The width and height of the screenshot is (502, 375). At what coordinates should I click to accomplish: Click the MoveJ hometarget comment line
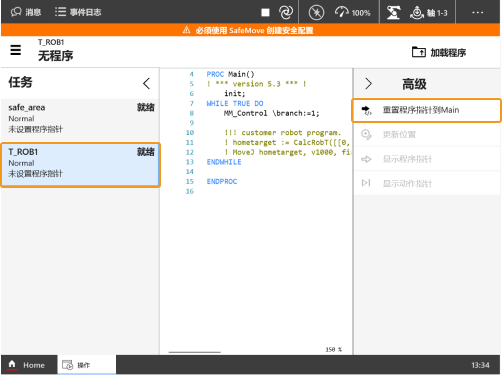[287, 152]
